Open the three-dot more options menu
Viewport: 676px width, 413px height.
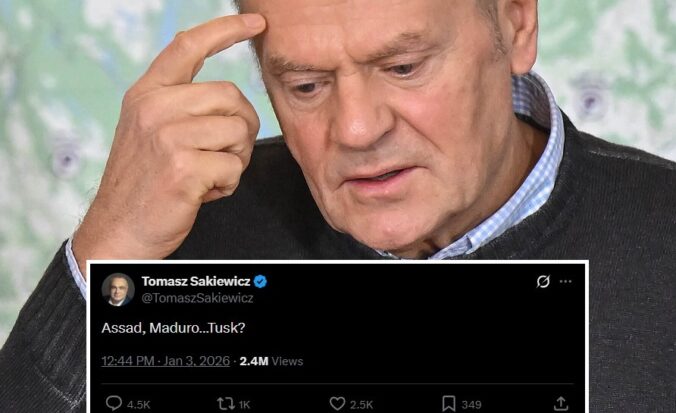[565, 282]
